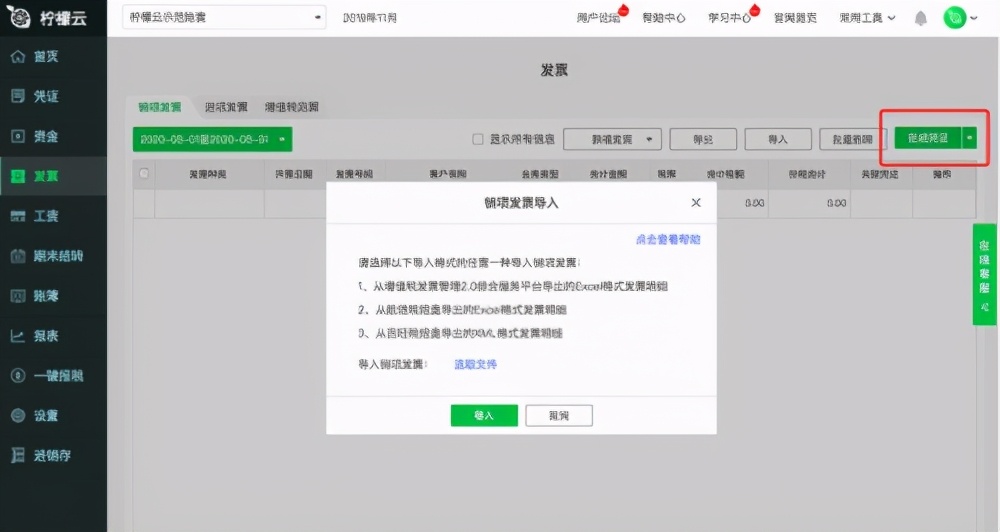The height and width of the screenshot is (532, 1000).
Task: Open the green vertical tab on right edge
Action: [x=985, y=274]
